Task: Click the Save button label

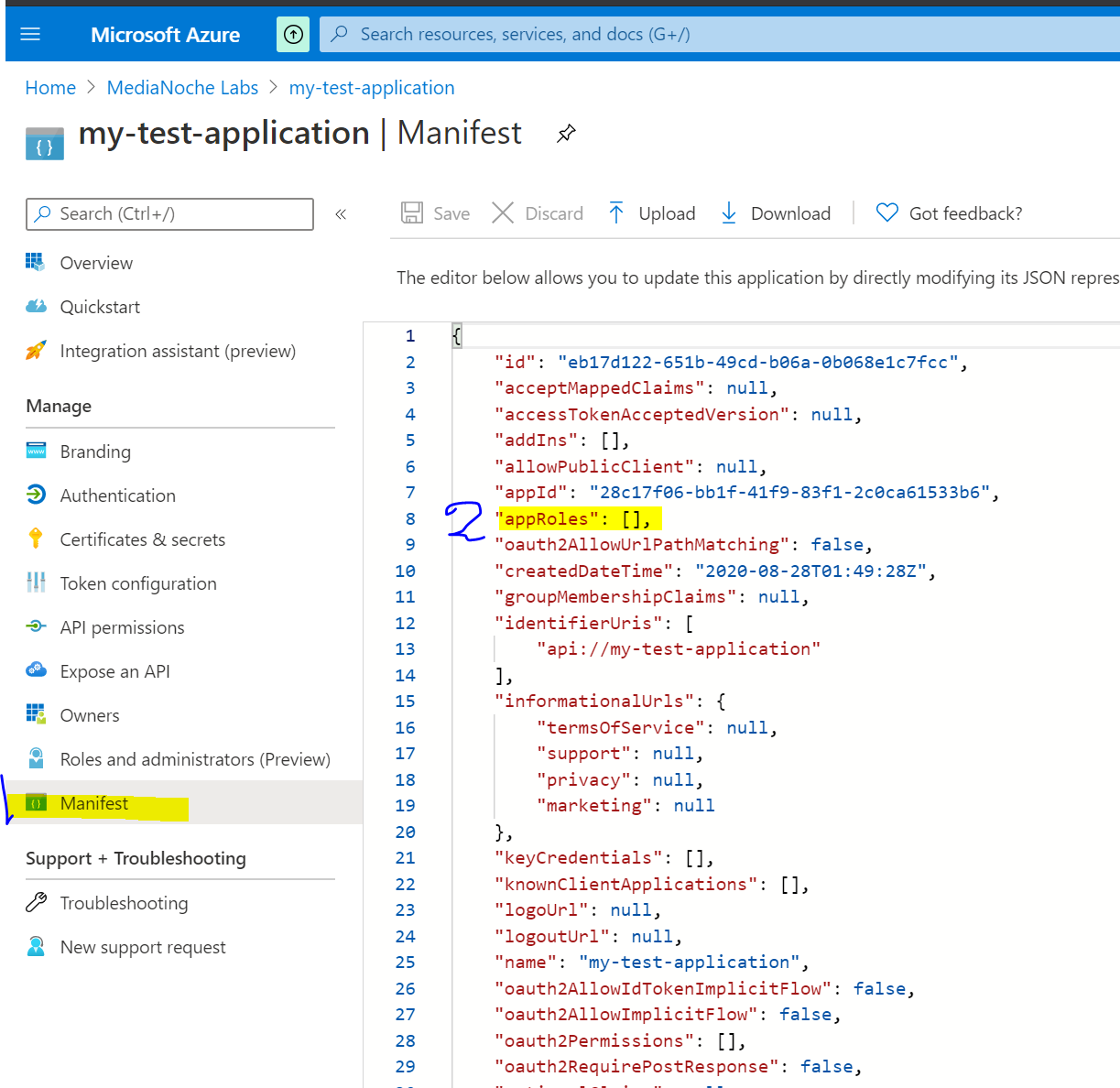Action: click(x=451, y=214)
